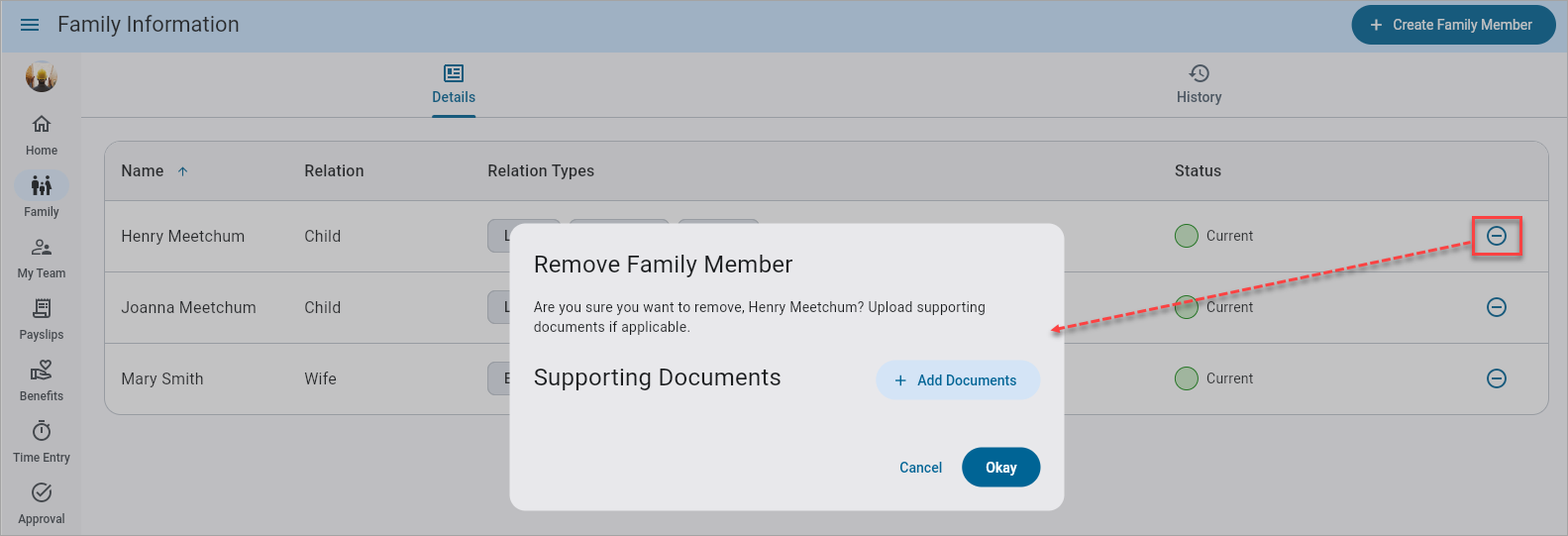Switch to the History tab
Screen dimensions: 1568x536
1199,84
